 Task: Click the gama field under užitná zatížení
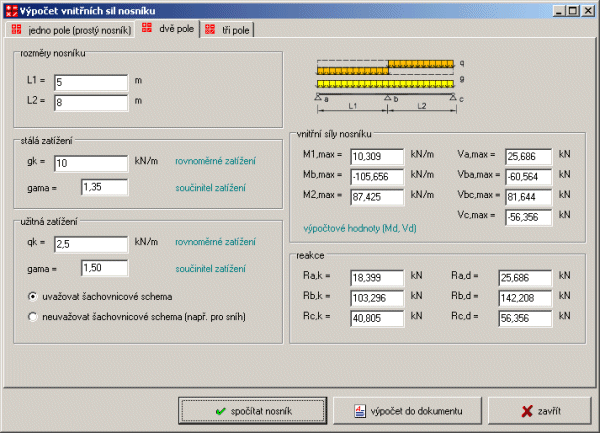[104, 268]
